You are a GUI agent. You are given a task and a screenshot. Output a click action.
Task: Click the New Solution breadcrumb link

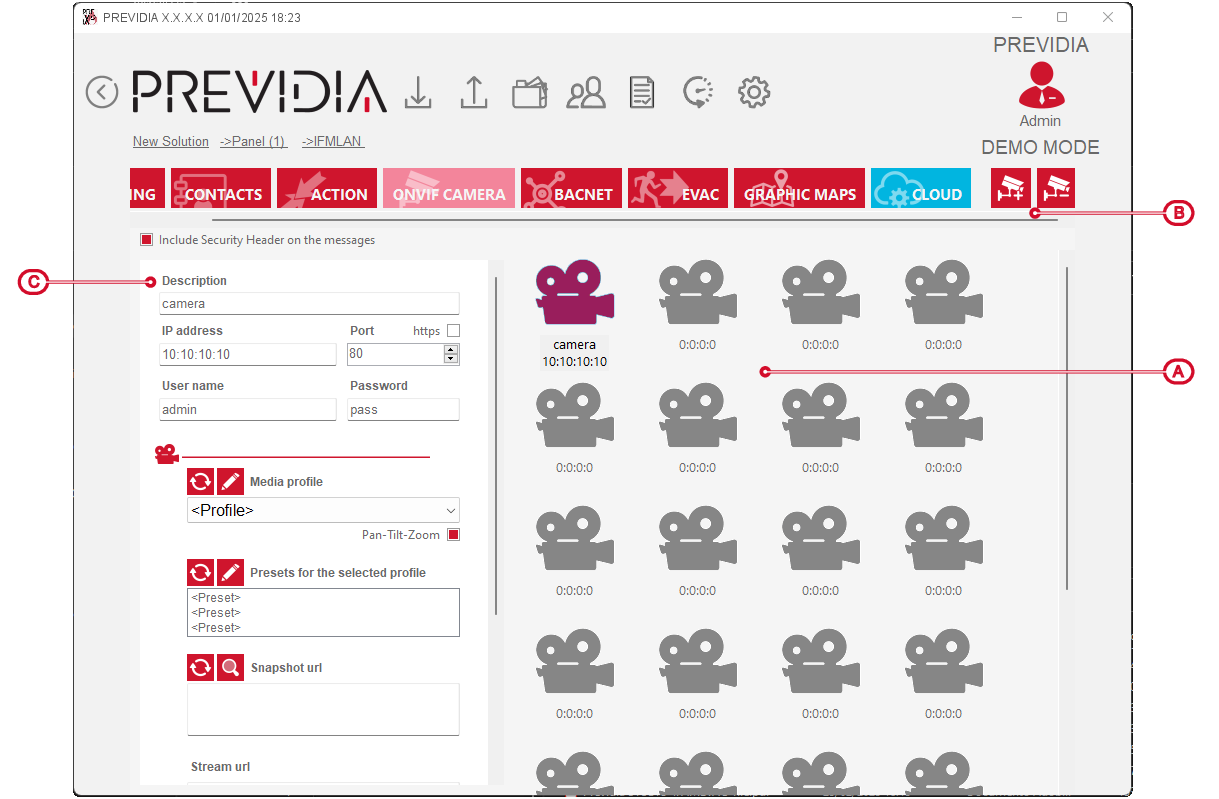171,142
